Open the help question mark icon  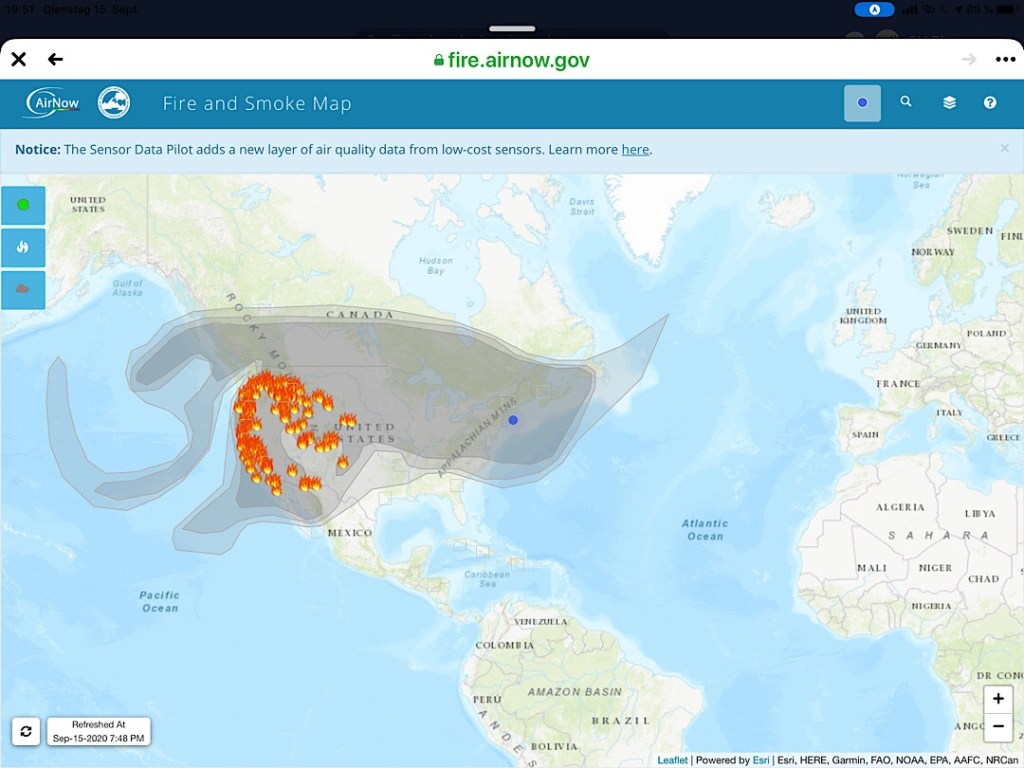[x=990, y=102]
